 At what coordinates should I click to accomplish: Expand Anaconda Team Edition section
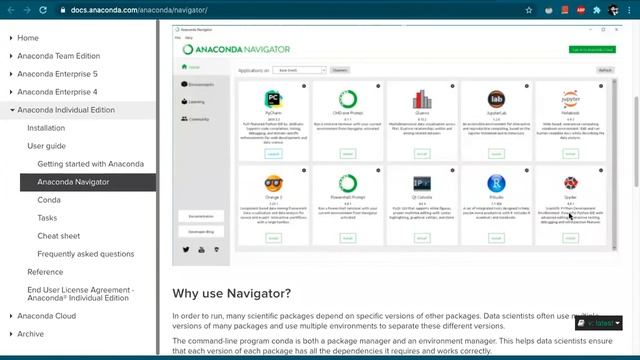point(11,56)
